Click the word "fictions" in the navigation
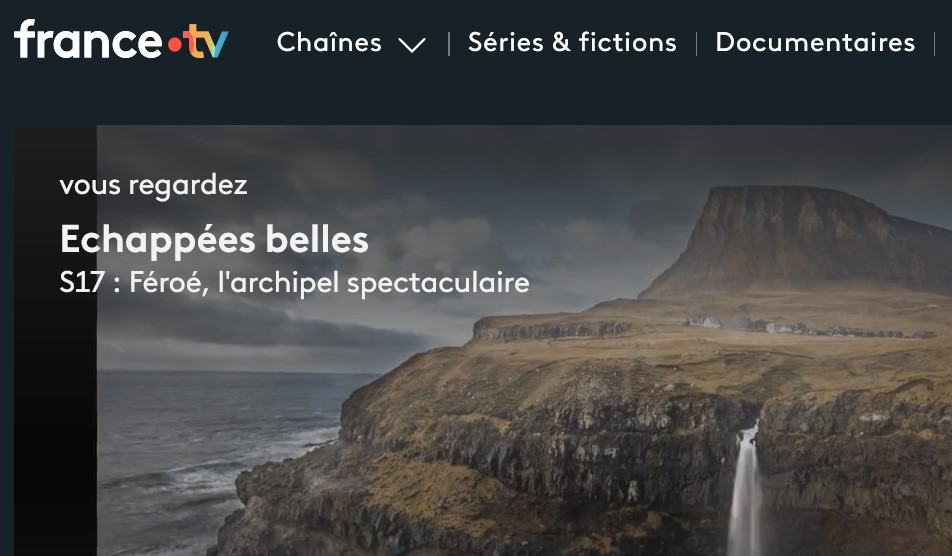This screenshot has width=952, height=556. [627, 42]
